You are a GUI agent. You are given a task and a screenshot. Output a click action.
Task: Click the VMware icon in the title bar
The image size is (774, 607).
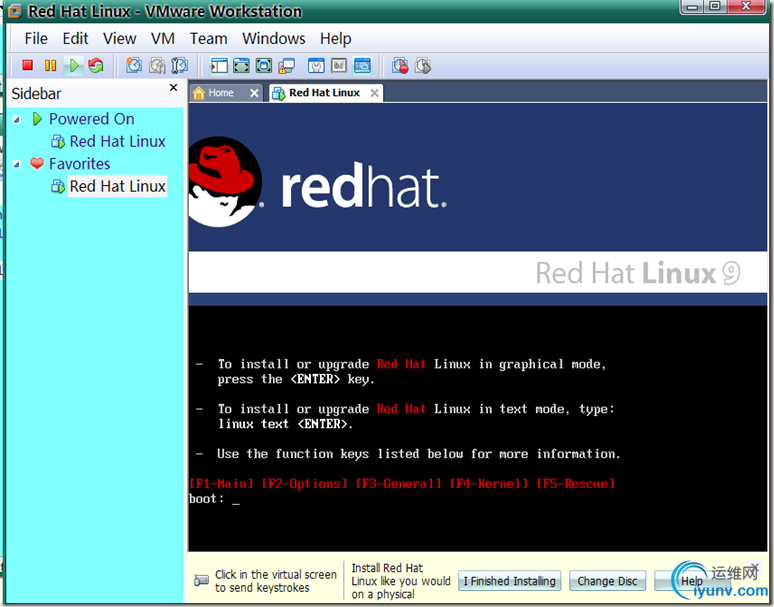coord(15,11)
